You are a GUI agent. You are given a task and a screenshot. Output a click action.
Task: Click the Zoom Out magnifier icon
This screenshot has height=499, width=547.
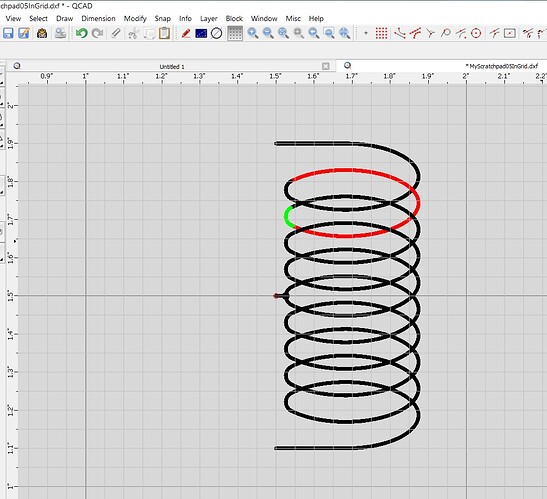pyautogui.click(x=268, y=33)
